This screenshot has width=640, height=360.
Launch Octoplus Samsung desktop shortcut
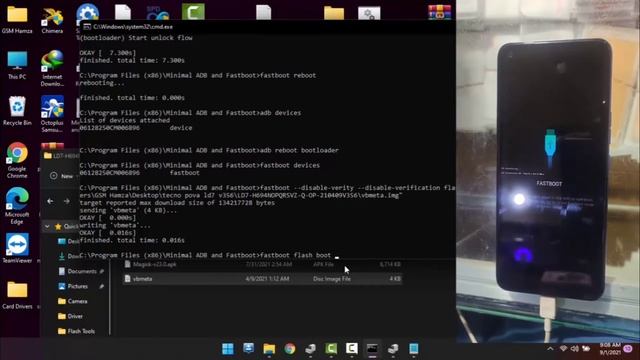[x=52, y=114]
